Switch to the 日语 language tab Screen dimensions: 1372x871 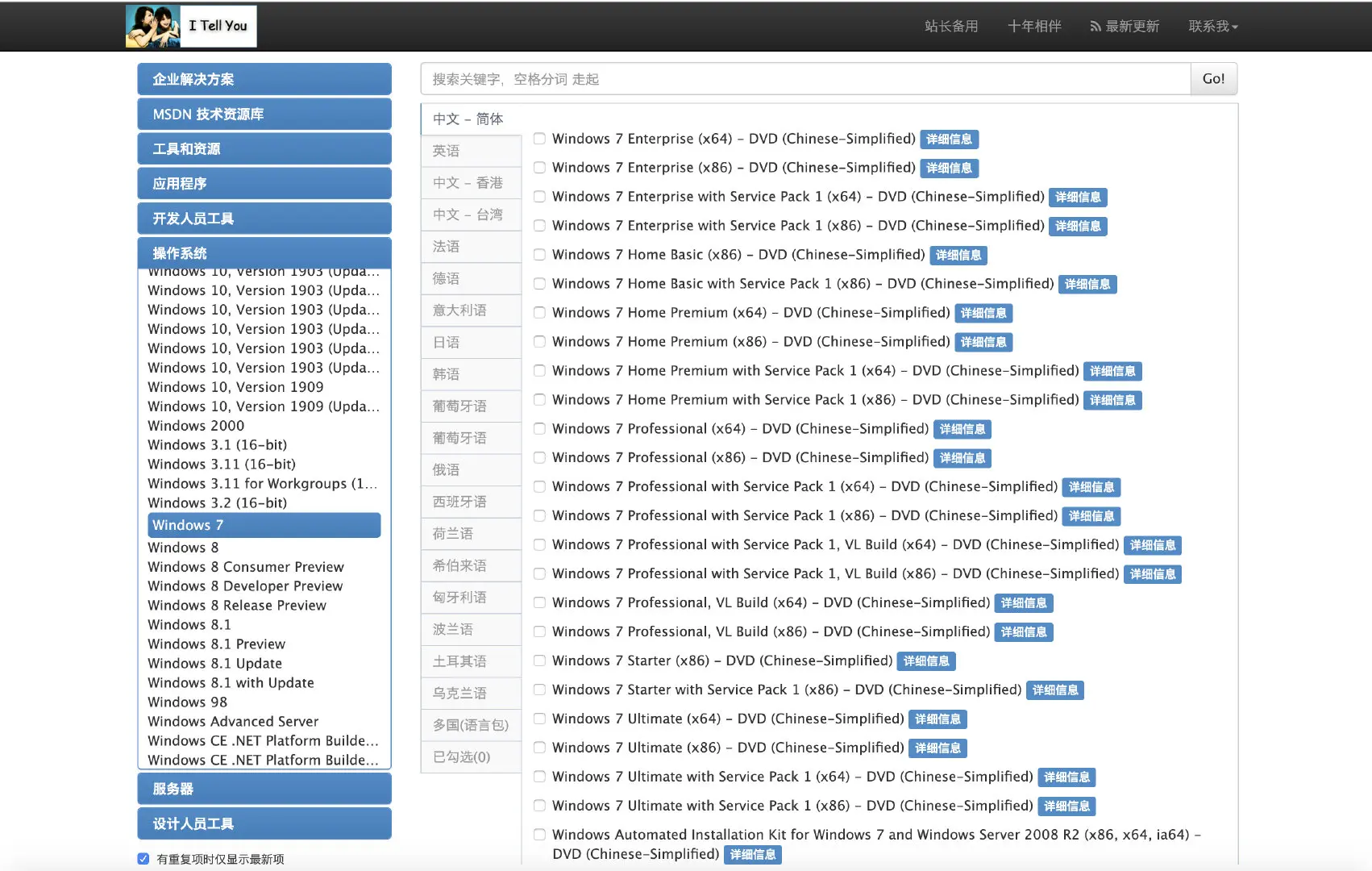(x=471, y=343)
